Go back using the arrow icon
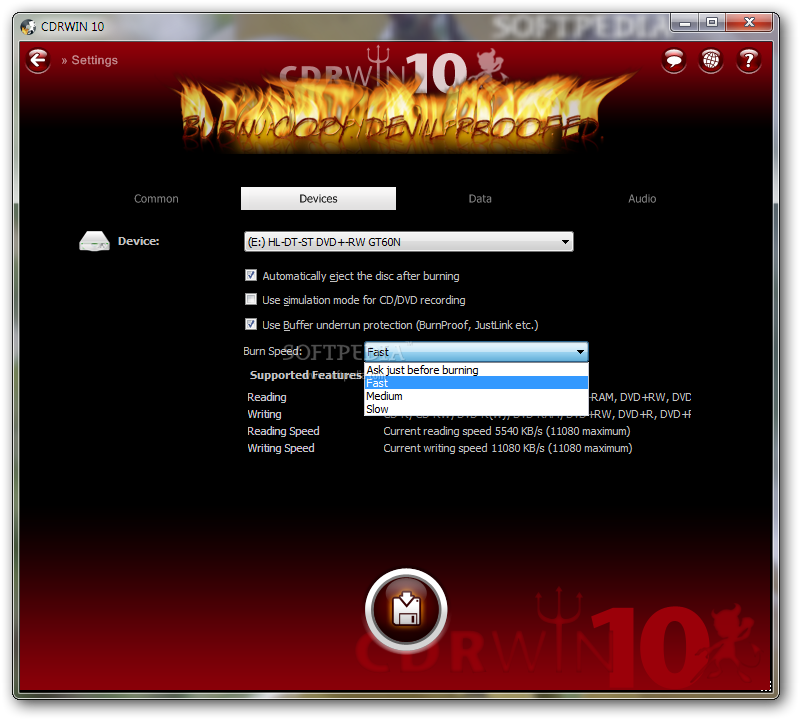This screenshot has width=800, height=720. 38,60
